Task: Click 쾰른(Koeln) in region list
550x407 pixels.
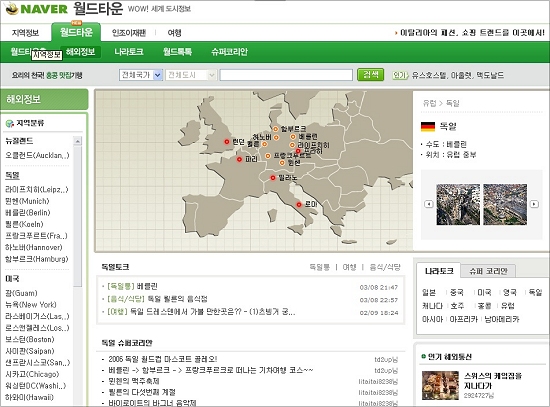Action: coord(24,224)
